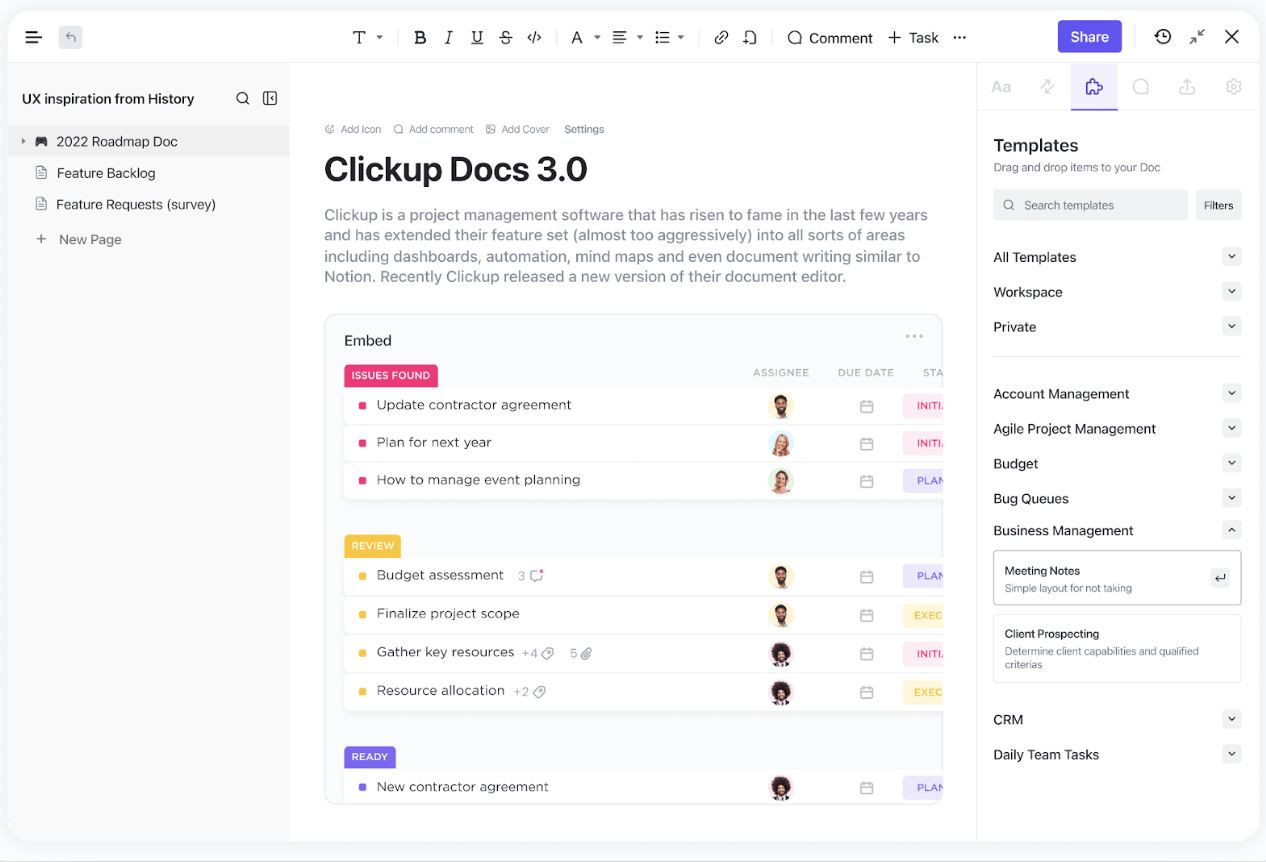Click tag icon on Resource allocation

point(539,691)
